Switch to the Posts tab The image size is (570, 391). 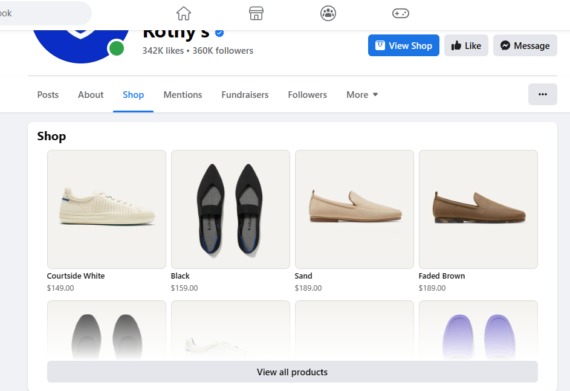[x=48, y=95]
